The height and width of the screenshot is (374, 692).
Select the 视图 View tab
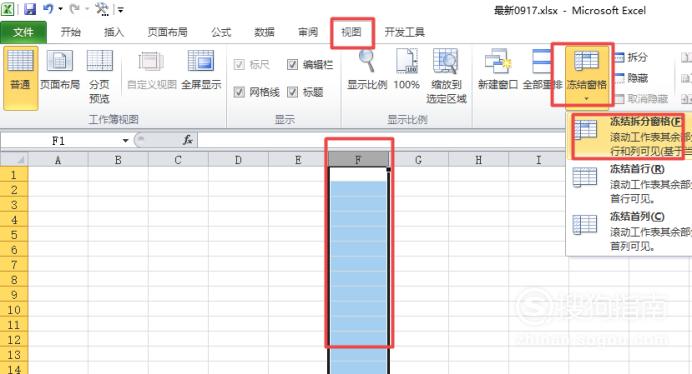click(351, 32)
